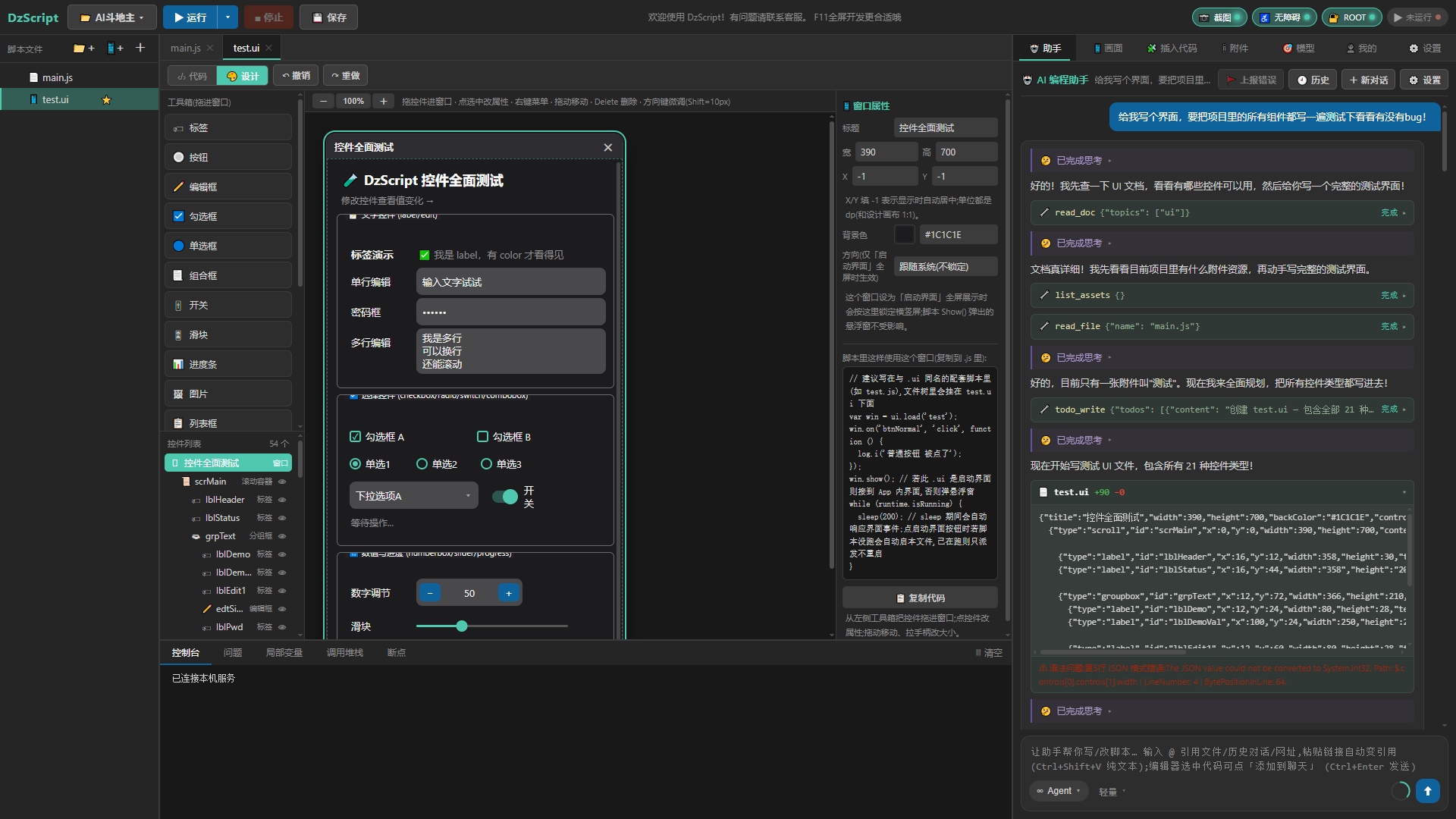Click the window title input field
Viewport: 1456px width, 819px height.
(x=946, y=127)
